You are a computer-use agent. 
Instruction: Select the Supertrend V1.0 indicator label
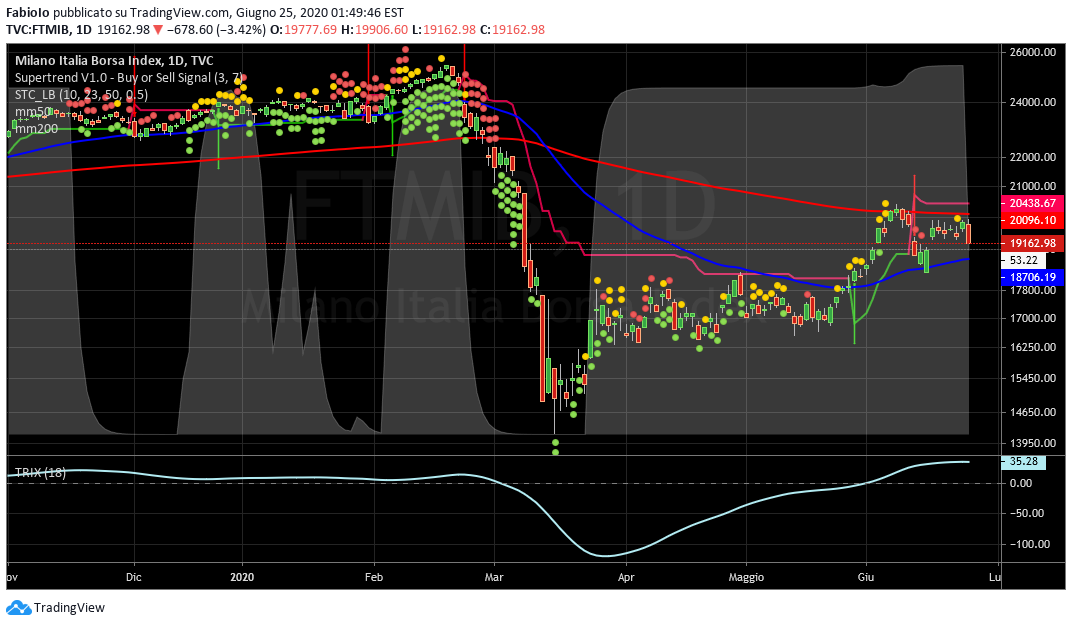click(129, 78)
